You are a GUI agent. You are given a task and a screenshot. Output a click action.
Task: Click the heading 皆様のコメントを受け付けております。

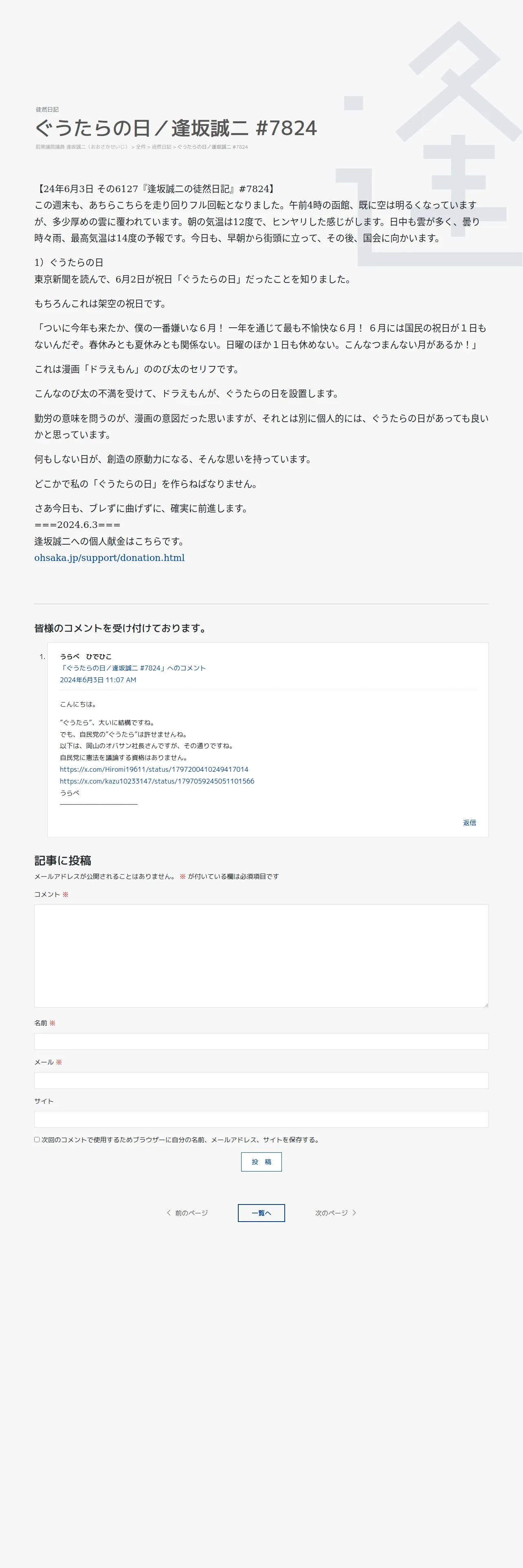121,628
